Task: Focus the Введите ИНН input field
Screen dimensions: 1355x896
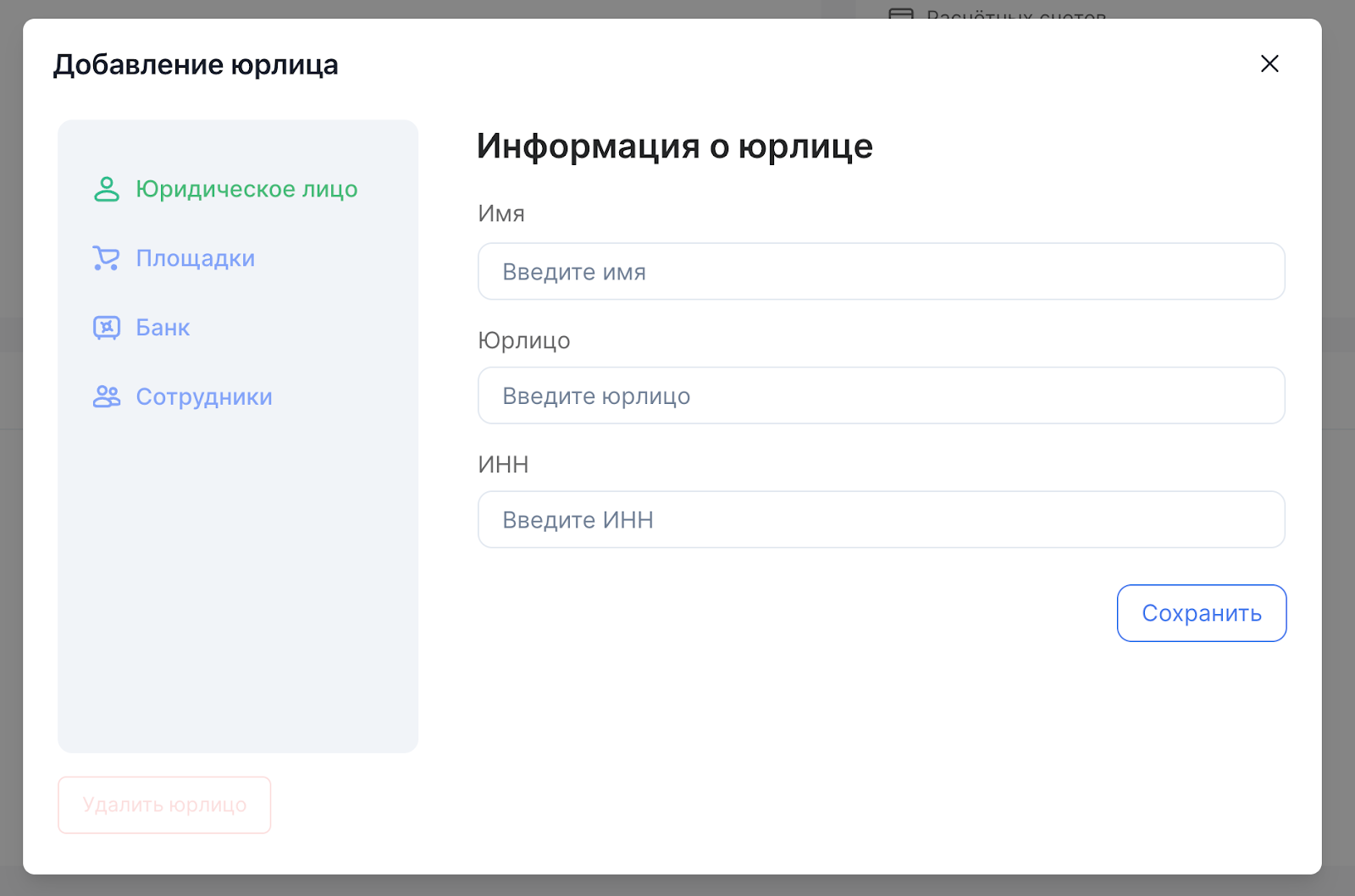Action: pyautogui.click(x=881, y=520)
